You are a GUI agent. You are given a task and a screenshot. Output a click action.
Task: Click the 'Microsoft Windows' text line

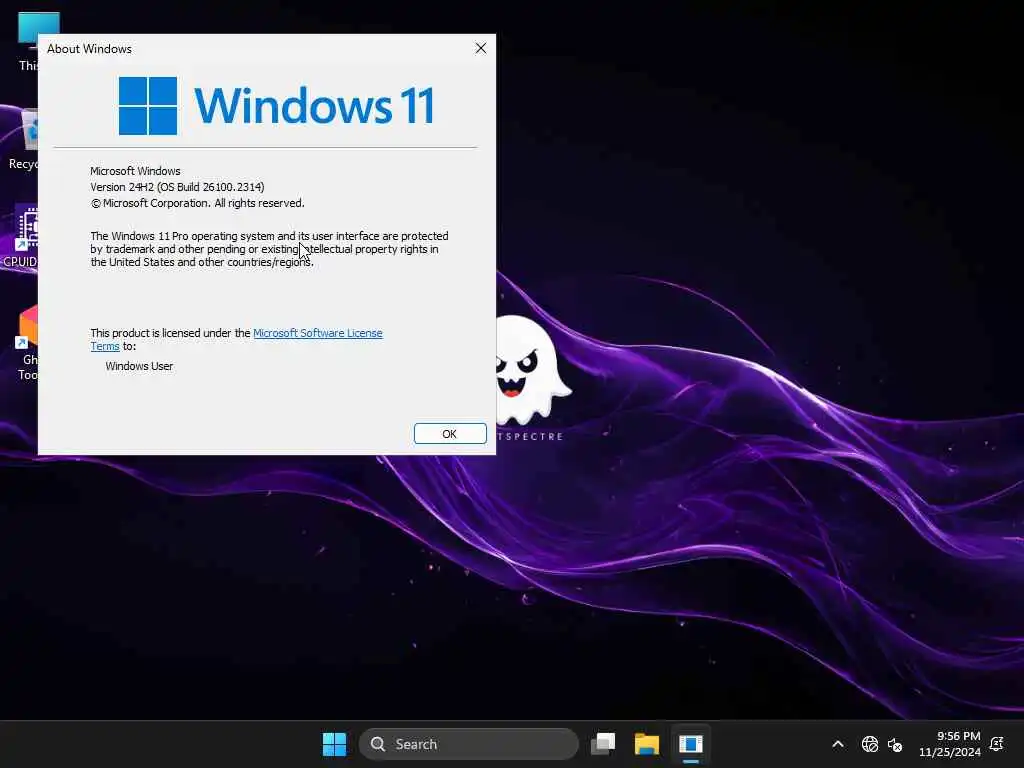tap(135, 171)
